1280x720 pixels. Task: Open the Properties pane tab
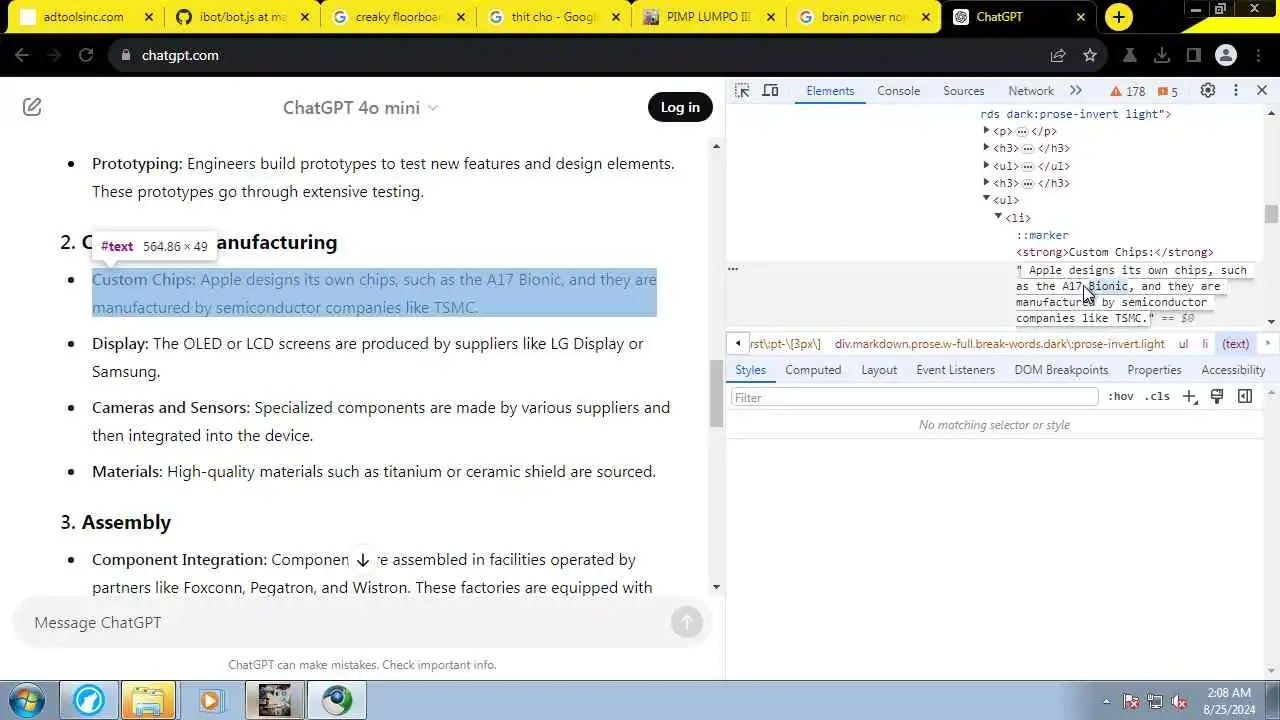click(x=1154, y=370)
